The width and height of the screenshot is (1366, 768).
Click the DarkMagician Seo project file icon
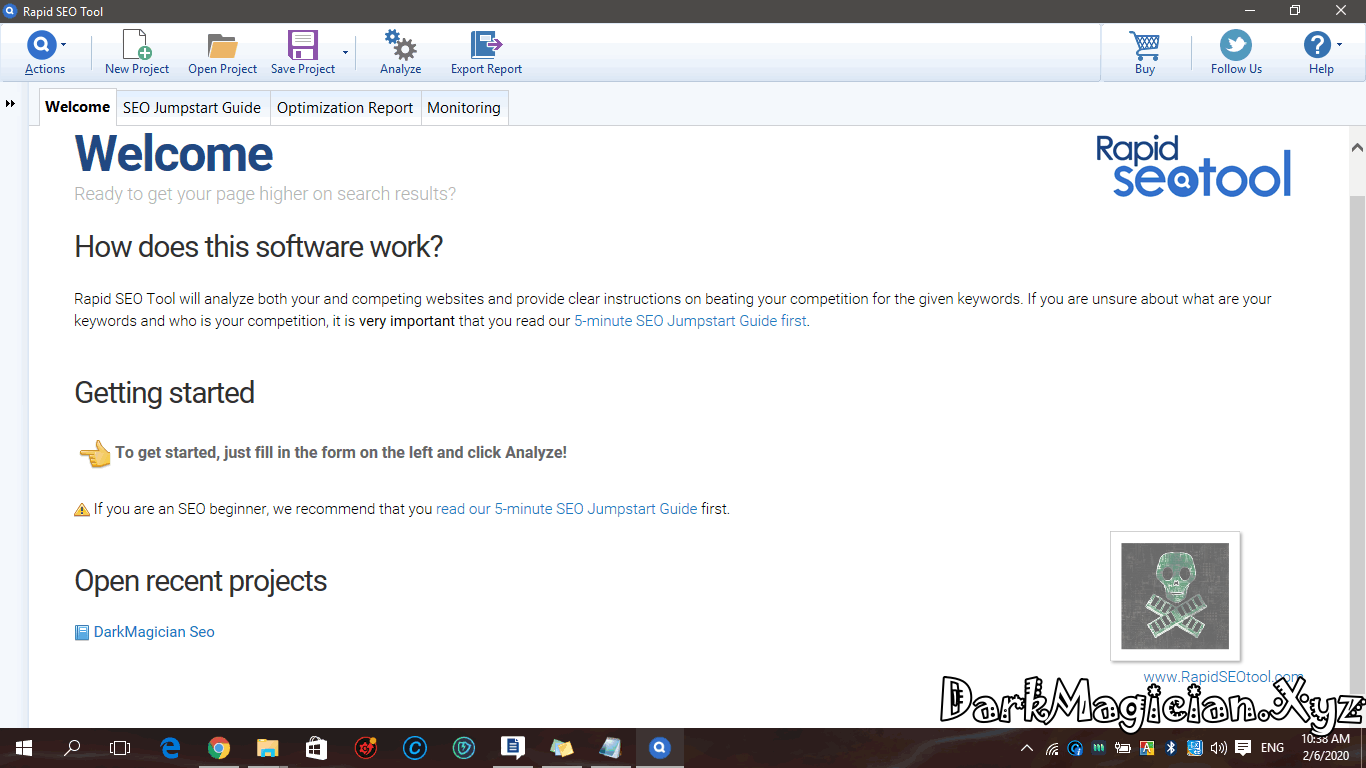82,632
